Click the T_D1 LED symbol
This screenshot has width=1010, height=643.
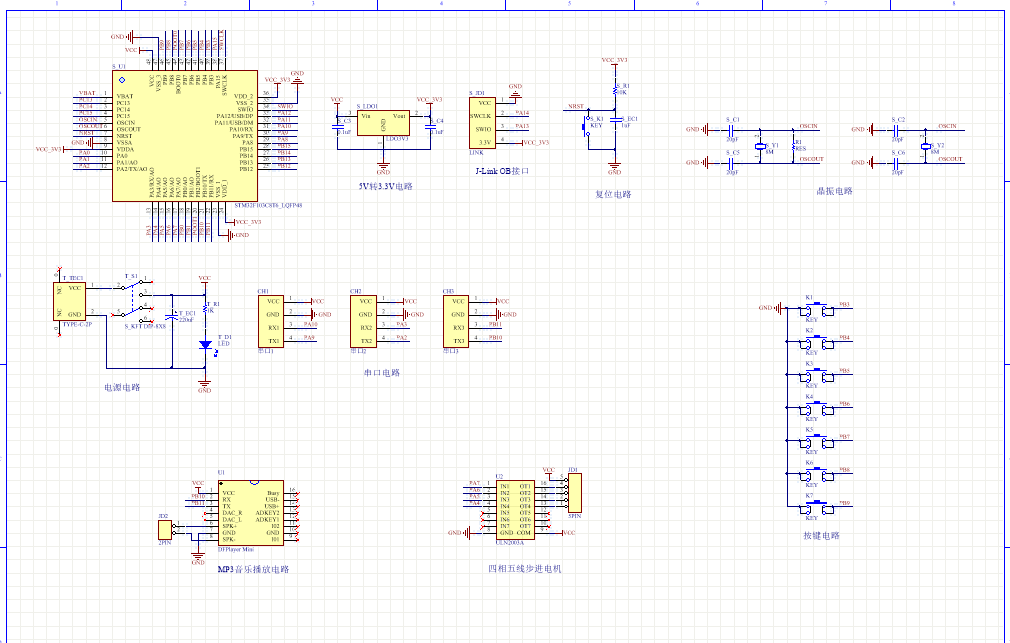[x=204, y=345]
